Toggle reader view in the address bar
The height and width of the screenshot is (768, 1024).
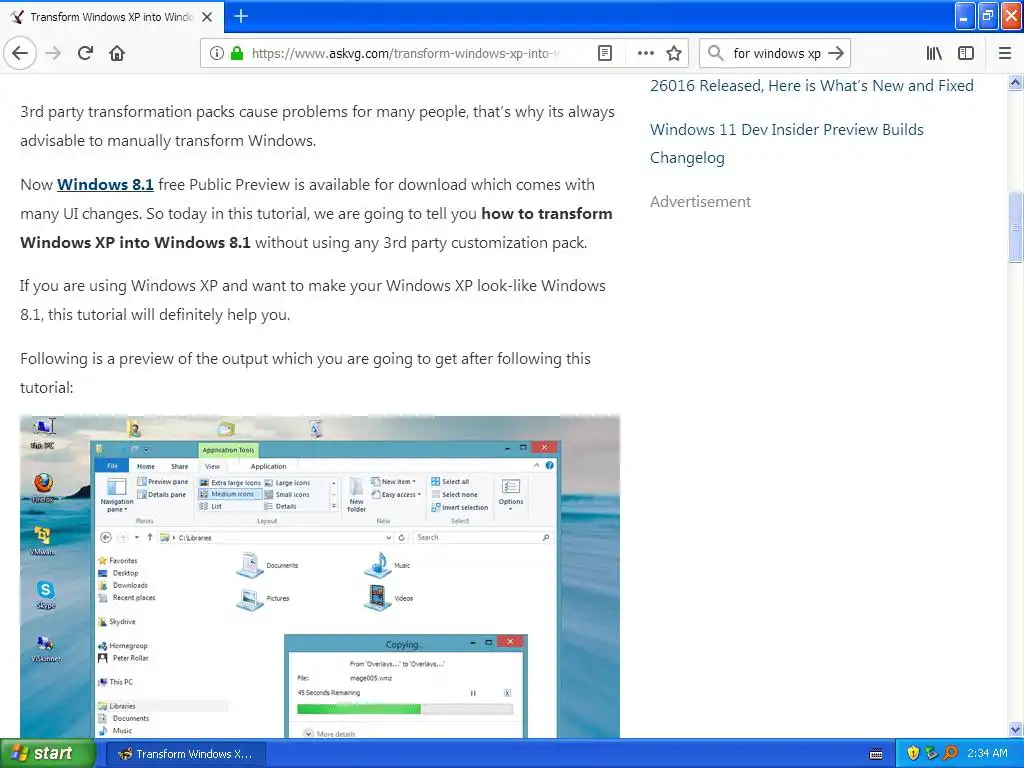pyautogui.click(x=605, y=53)
